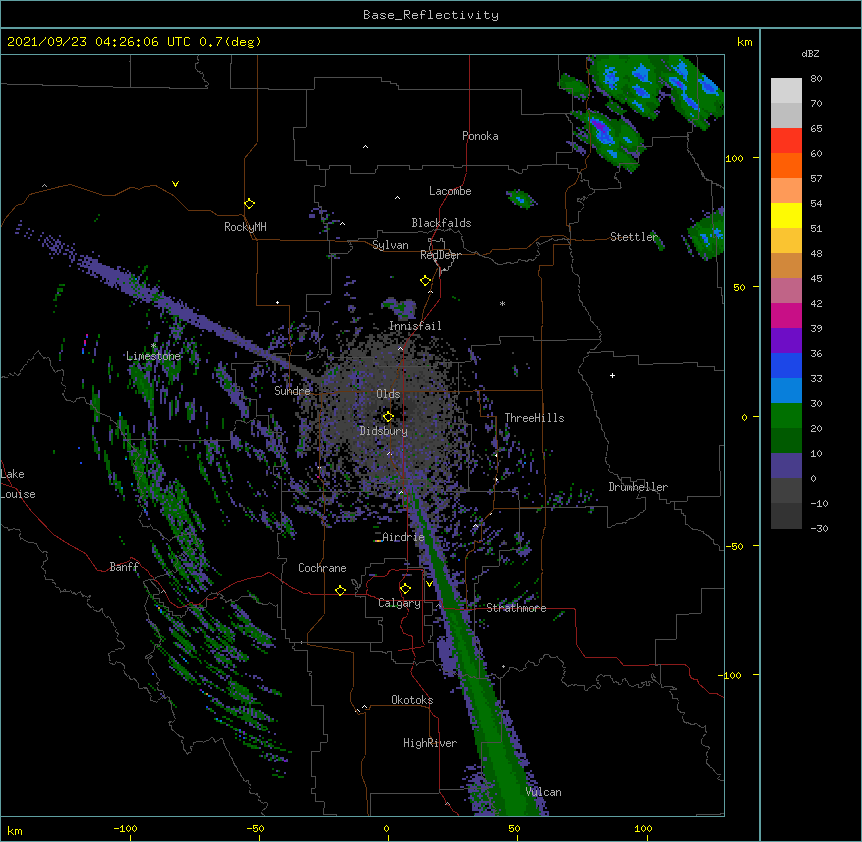Click the white caret marker west of Lacombe
This screenshot has width=862, height=842.
tap(397, 197)
